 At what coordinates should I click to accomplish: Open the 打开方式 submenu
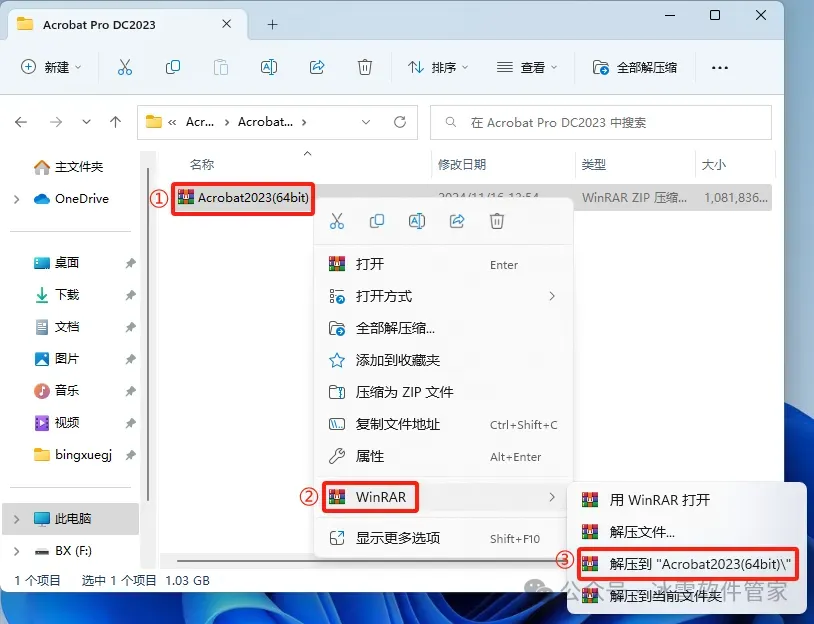coord(443,296)
